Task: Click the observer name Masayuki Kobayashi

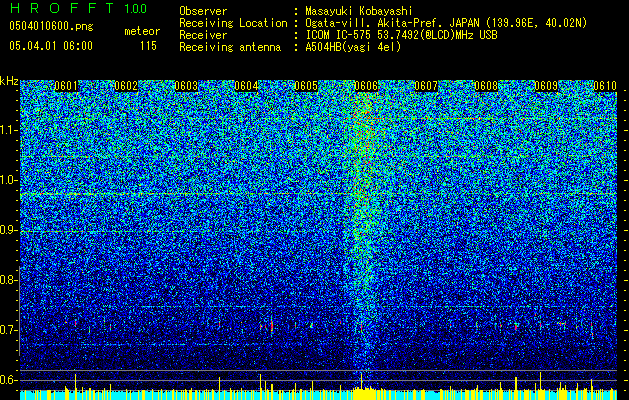Action: click(x=359, y=11)
